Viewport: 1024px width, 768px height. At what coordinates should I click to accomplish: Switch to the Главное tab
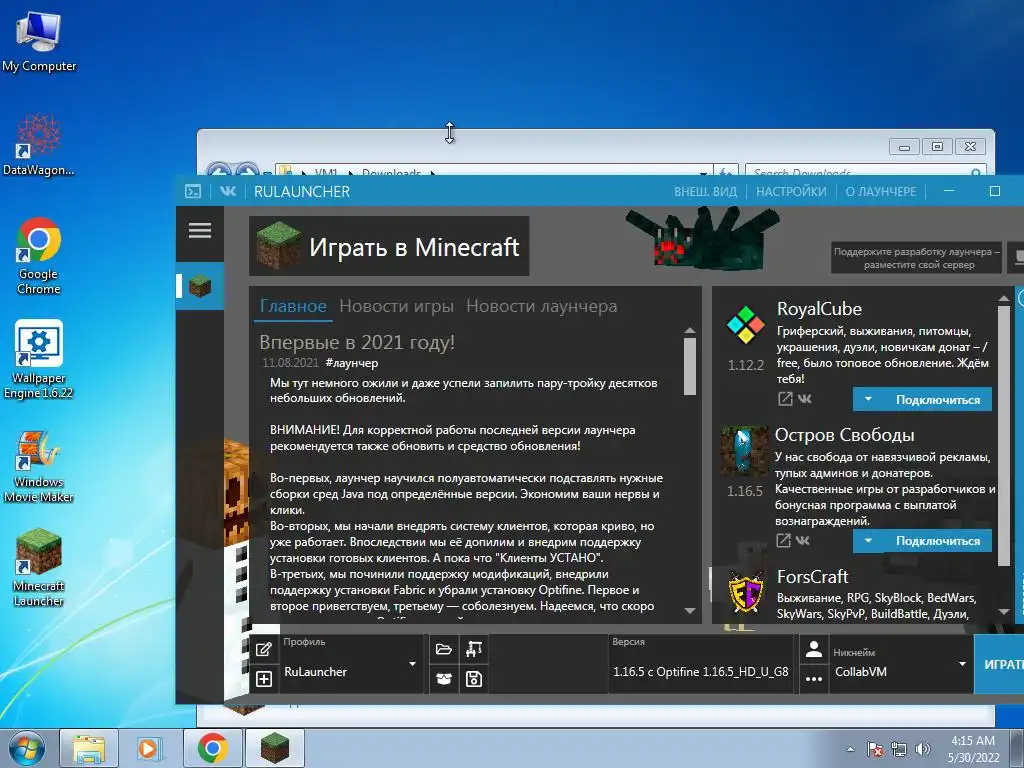tap(293, 306)
